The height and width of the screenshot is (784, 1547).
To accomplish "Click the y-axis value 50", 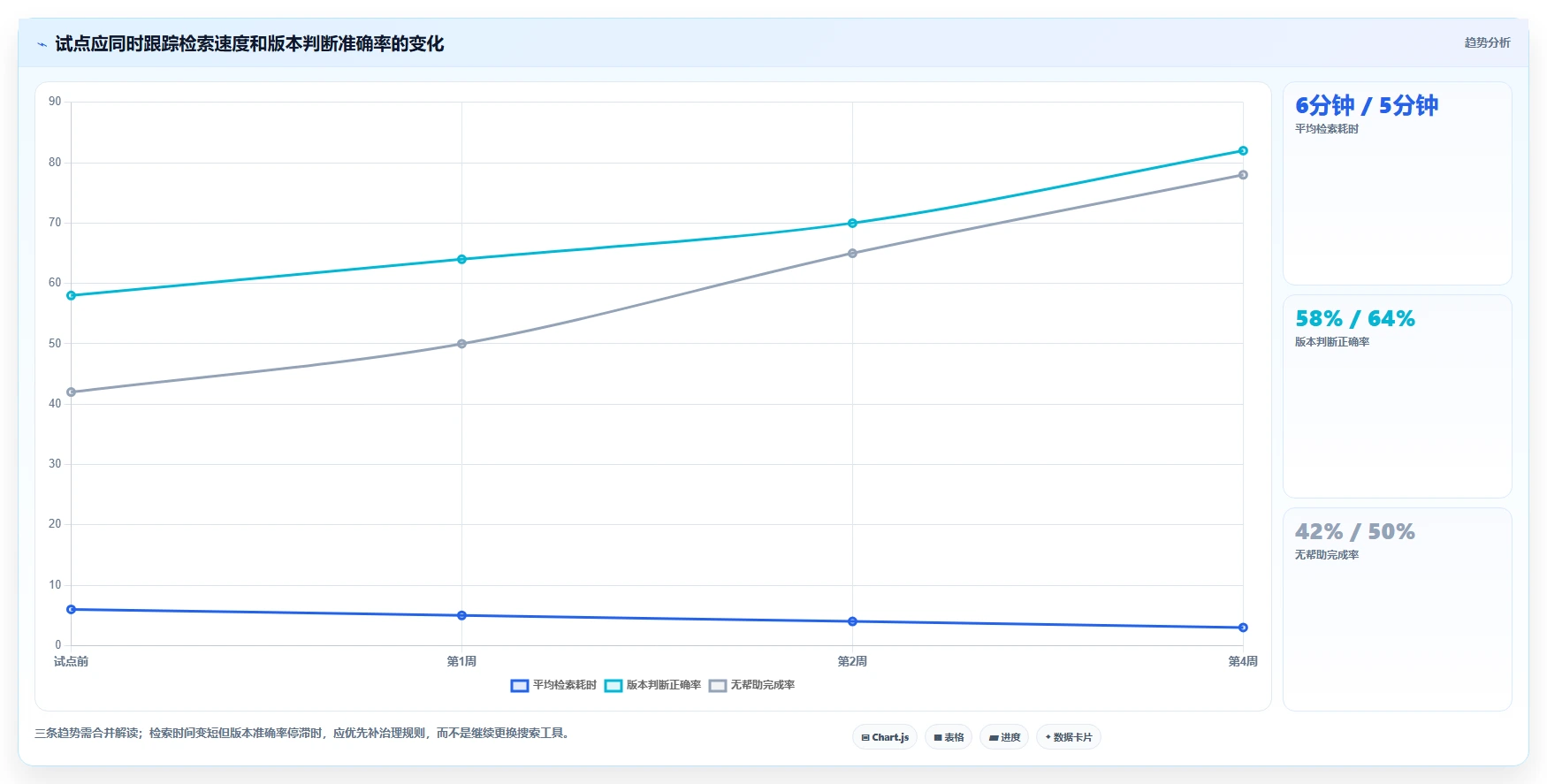I will pos(55,344).
